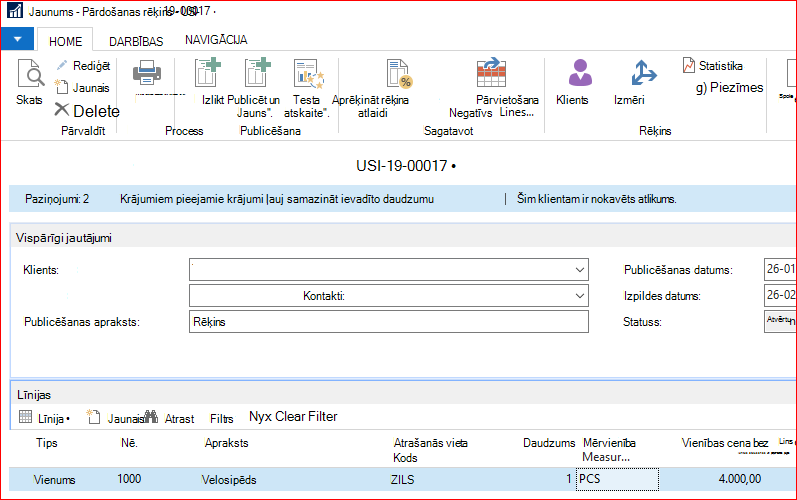The width and height of the screenshot is (797, 500).
Task: Switch to the NAVIGĀCIJA tab
Action: 216,40
